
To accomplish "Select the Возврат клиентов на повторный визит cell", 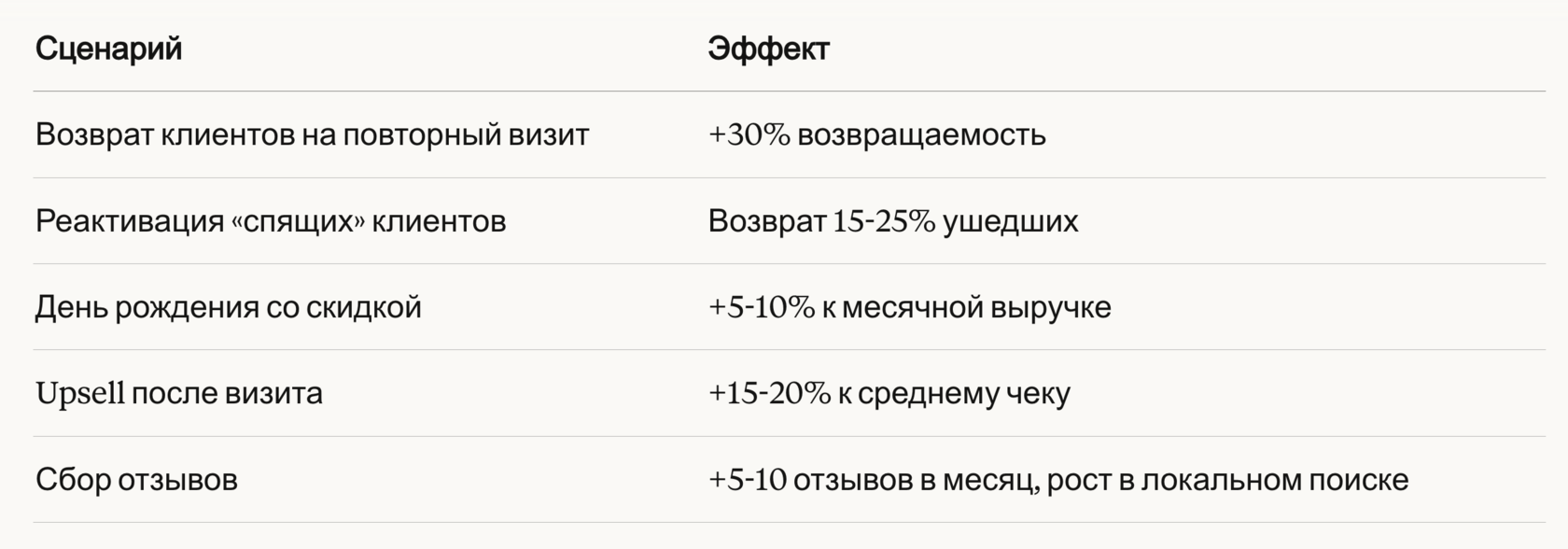I will (312, 134).
